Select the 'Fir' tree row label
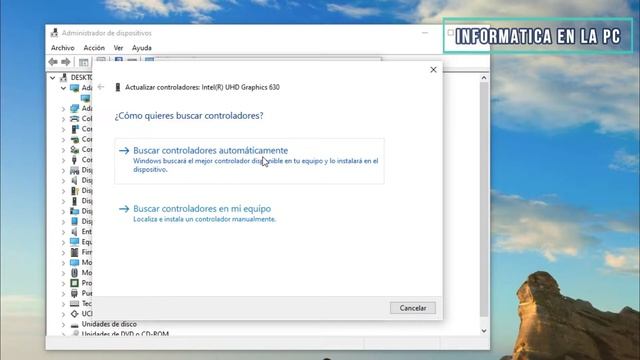 pos(87,252)
